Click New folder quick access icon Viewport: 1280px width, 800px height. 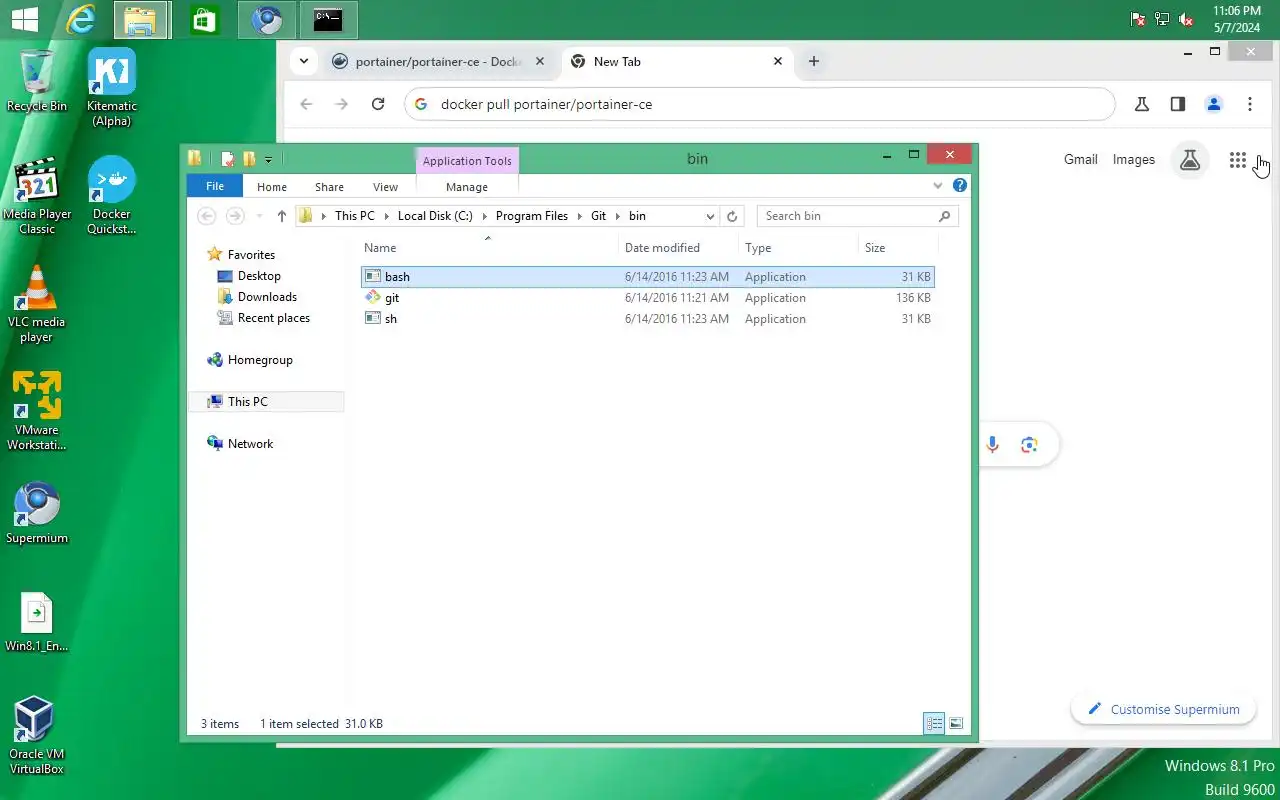tap(249, 158)
